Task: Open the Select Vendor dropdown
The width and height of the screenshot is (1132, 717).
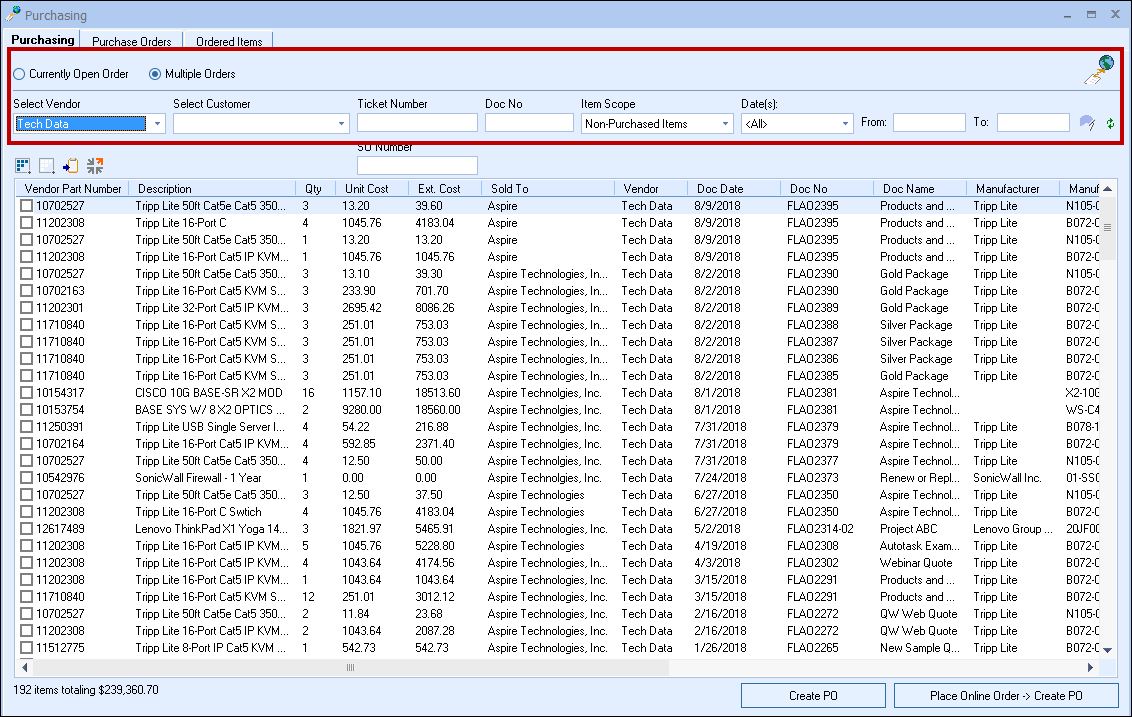Action: [x=158, y=124]
